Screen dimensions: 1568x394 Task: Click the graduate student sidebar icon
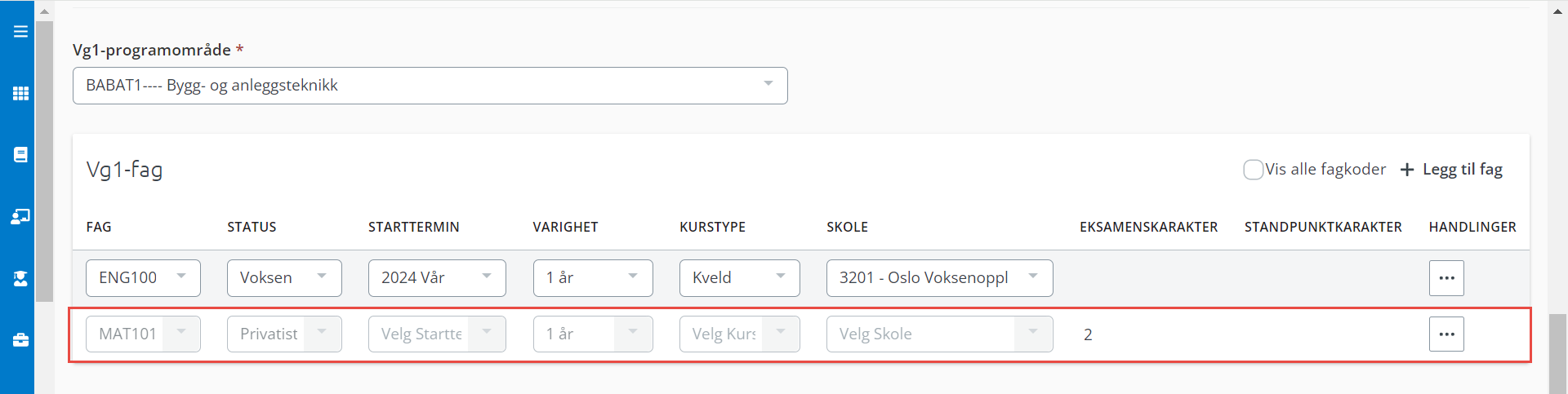[20, 278]
